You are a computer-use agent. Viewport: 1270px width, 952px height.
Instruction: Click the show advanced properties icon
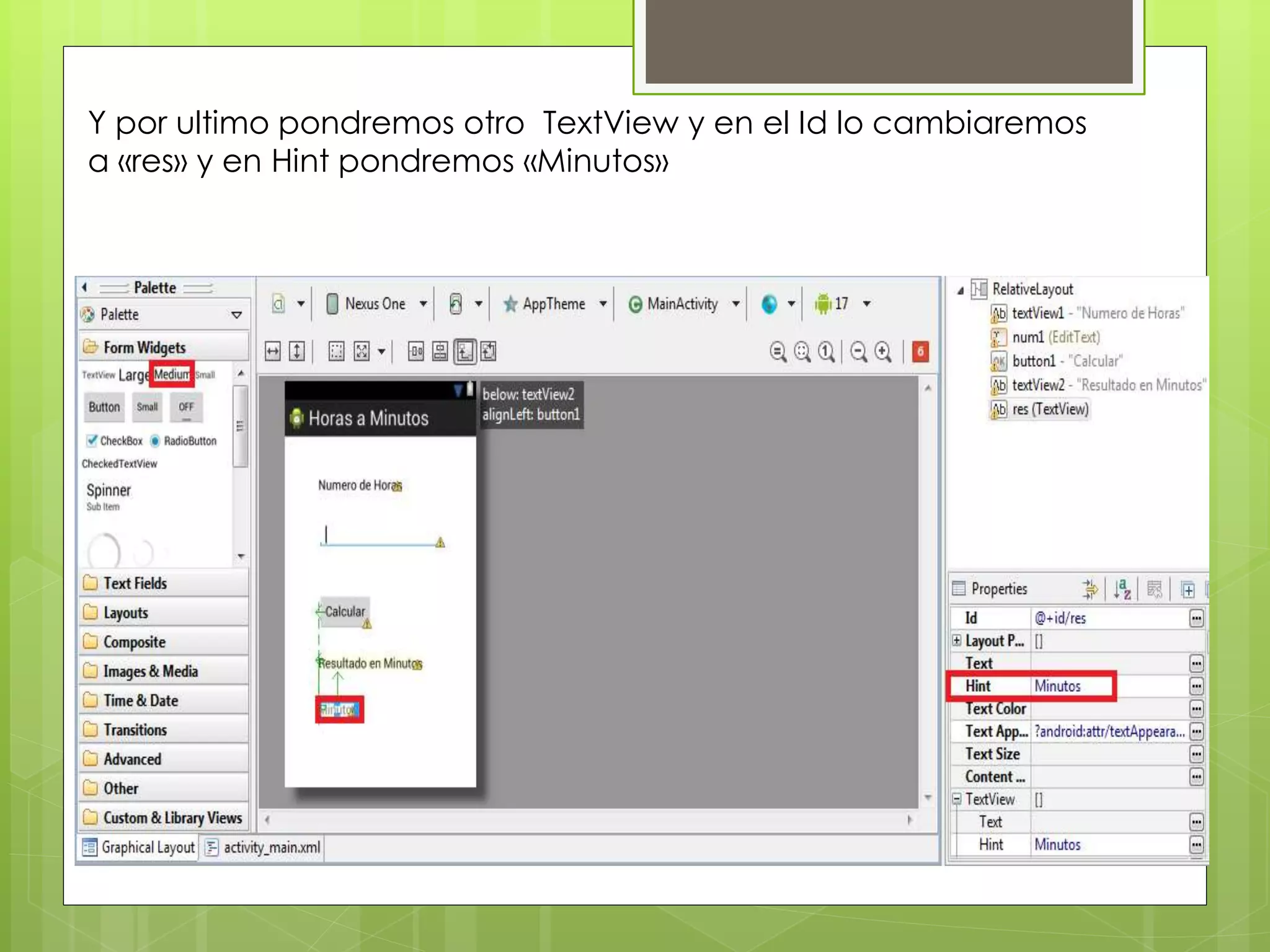1090,589
